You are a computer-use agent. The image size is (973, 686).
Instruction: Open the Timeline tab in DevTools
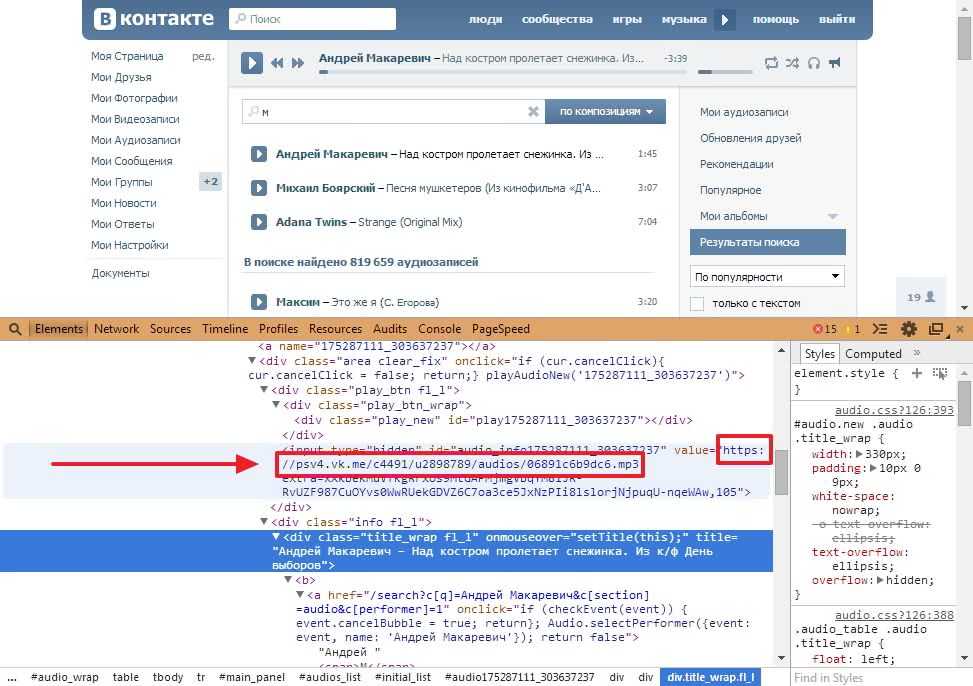[x=225, y=329]
